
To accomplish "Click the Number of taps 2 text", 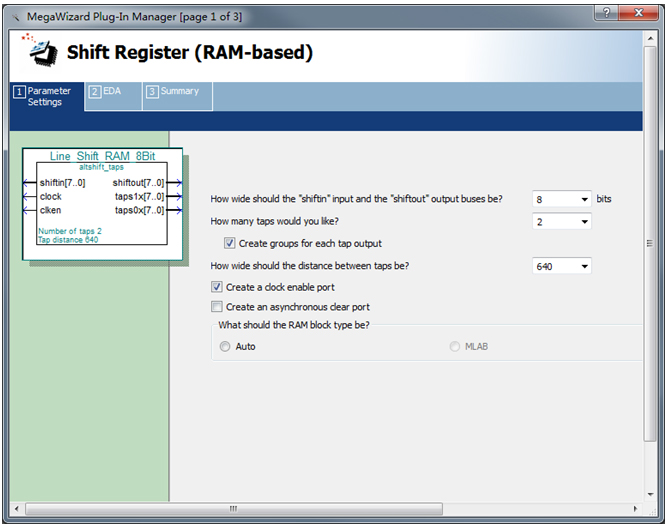I will tap(70, 231).
